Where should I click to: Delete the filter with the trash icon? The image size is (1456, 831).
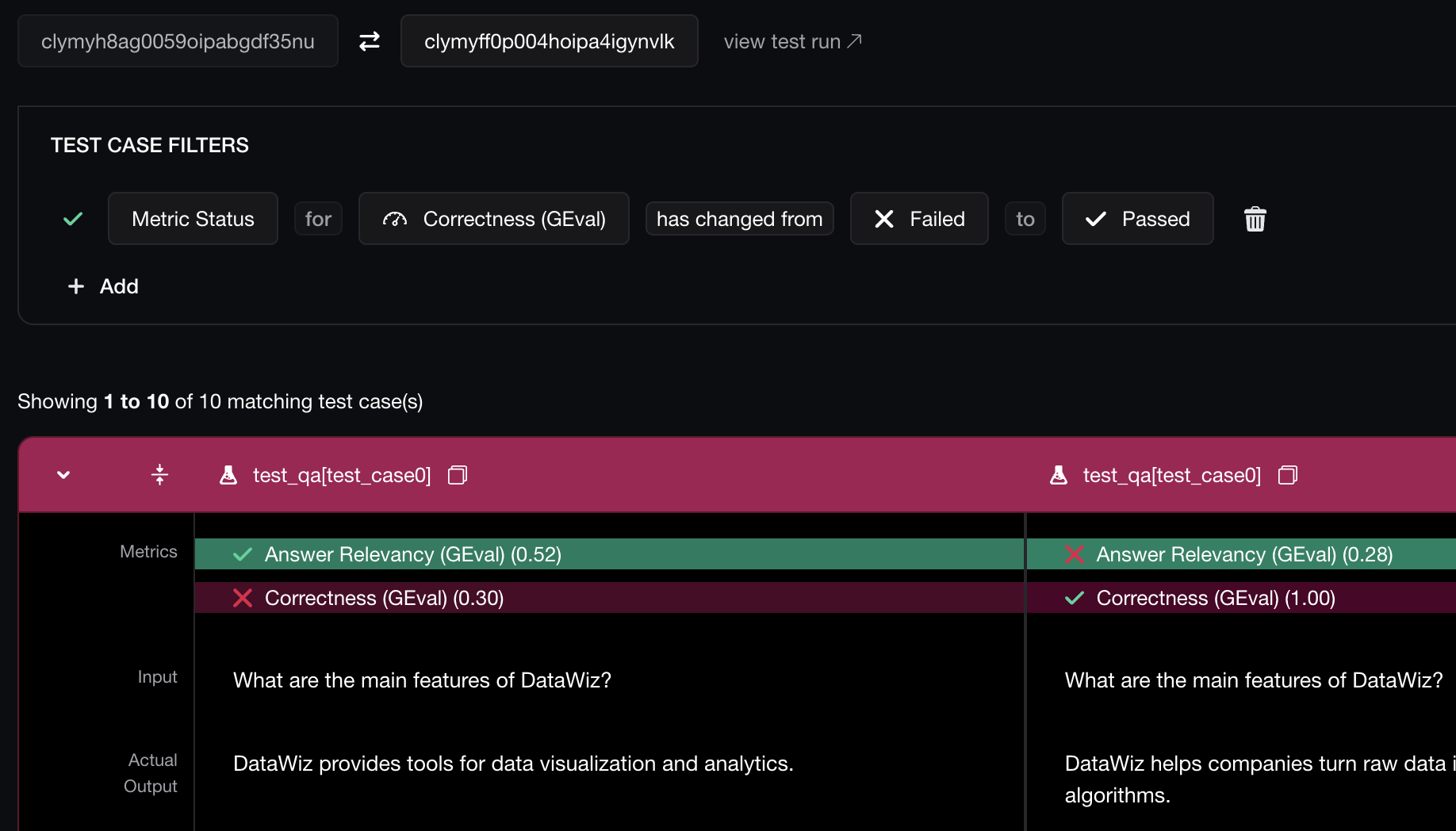[x=1255, y=219]
